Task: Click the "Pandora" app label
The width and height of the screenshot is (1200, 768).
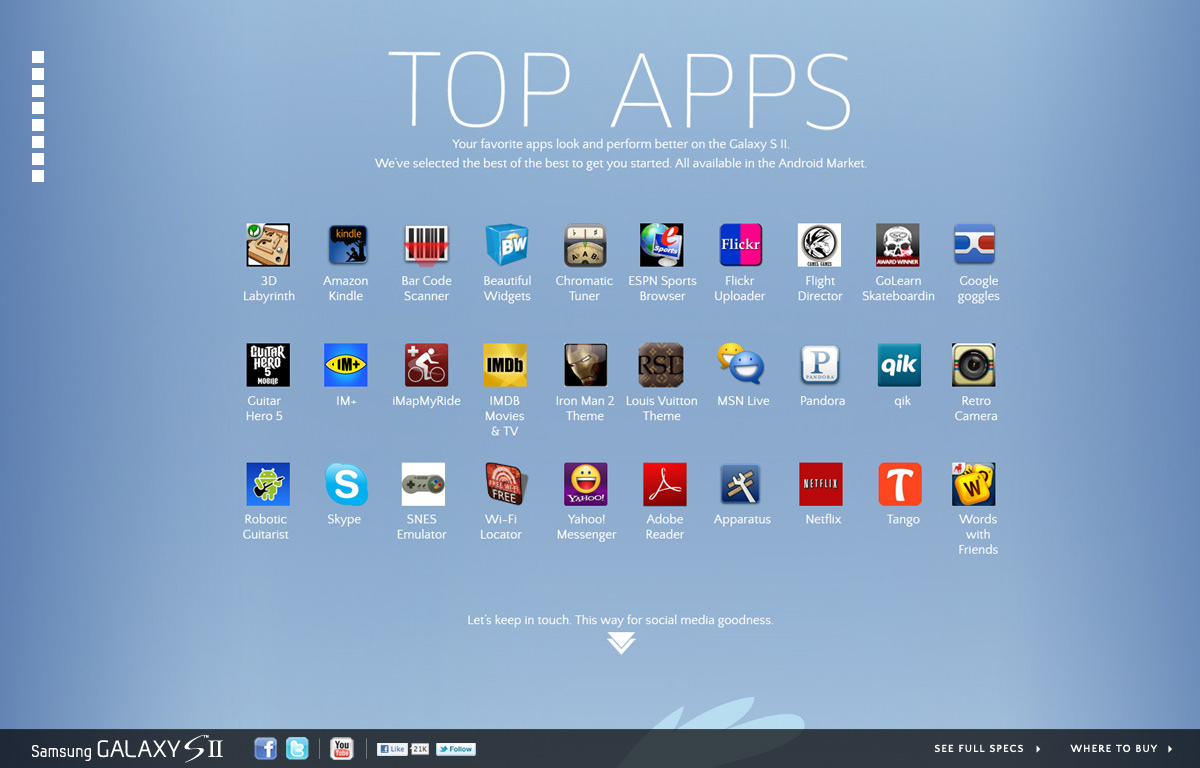Action: tap(823, 400)
